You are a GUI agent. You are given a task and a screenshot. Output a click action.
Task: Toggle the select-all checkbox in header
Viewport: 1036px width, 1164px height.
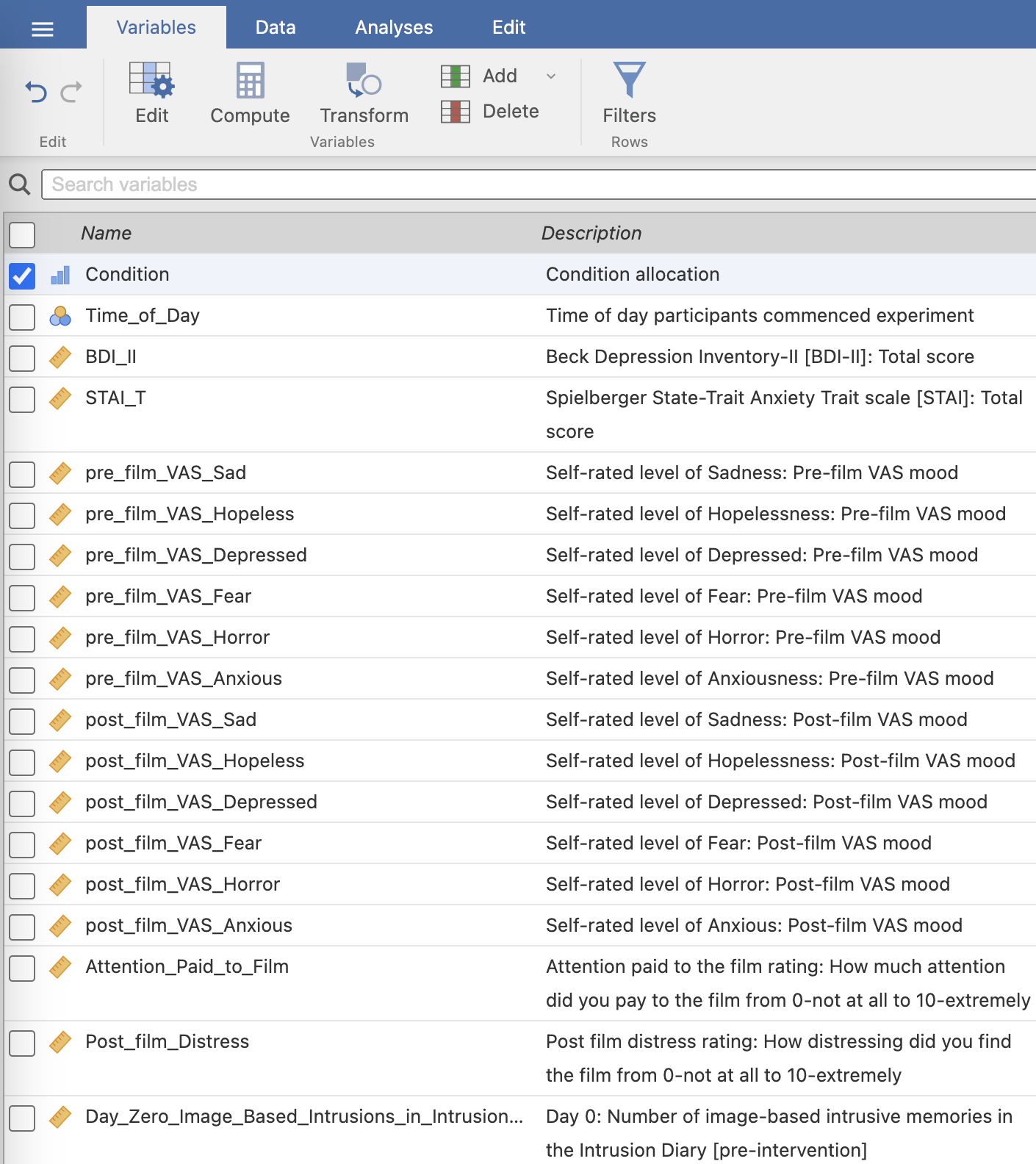pos(22,234)
